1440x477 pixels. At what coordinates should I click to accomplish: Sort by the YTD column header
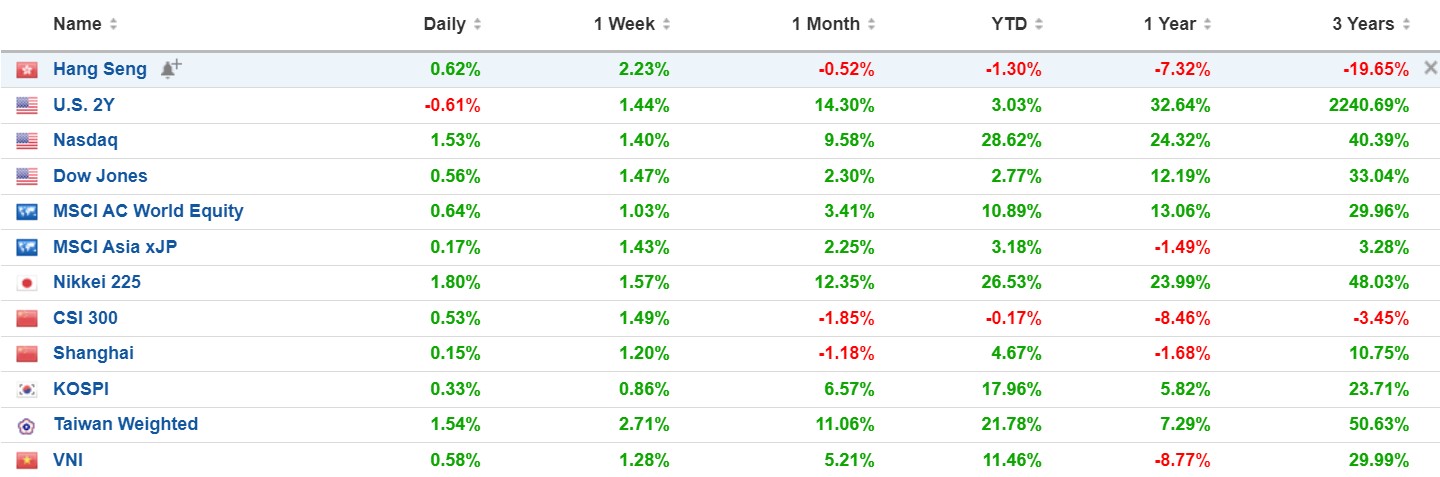click(1010, 24)
